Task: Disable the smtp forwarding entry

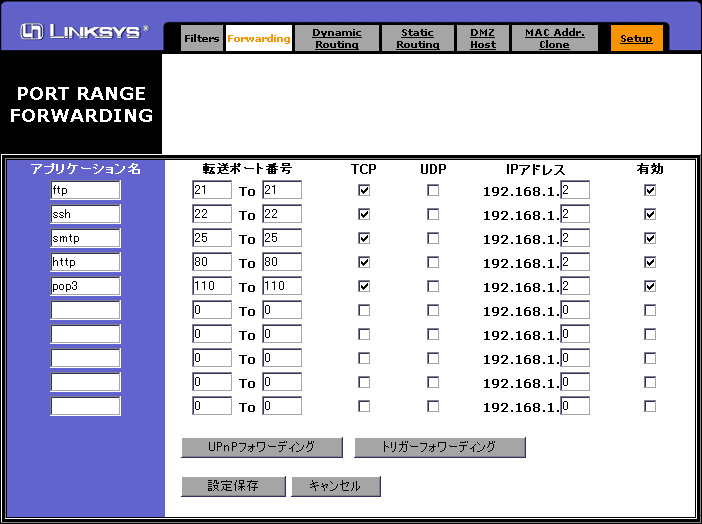Action: (650, 238)
